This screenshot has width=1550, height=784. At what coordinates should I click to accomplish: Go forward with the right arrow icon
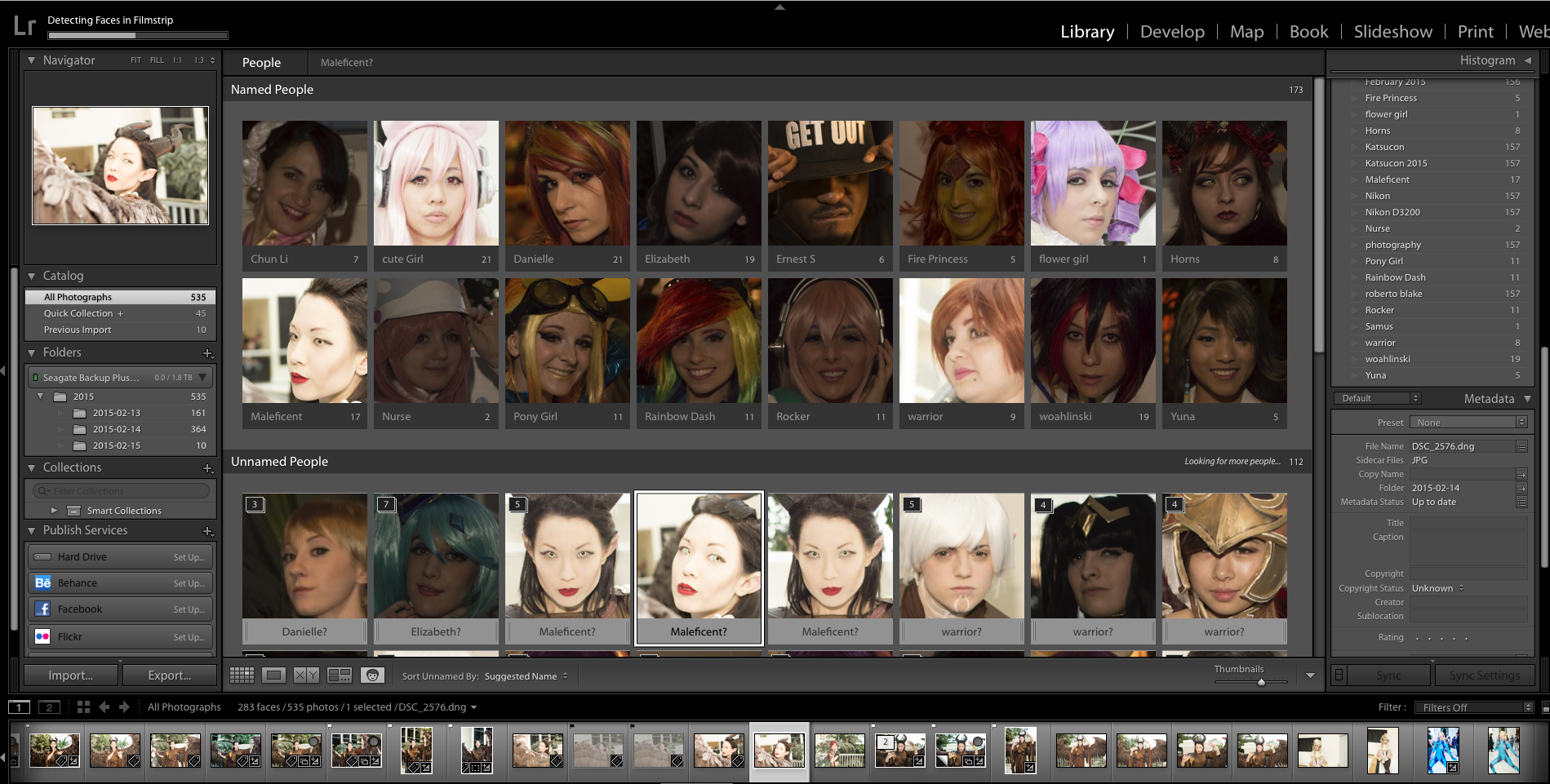click(124, 707)
